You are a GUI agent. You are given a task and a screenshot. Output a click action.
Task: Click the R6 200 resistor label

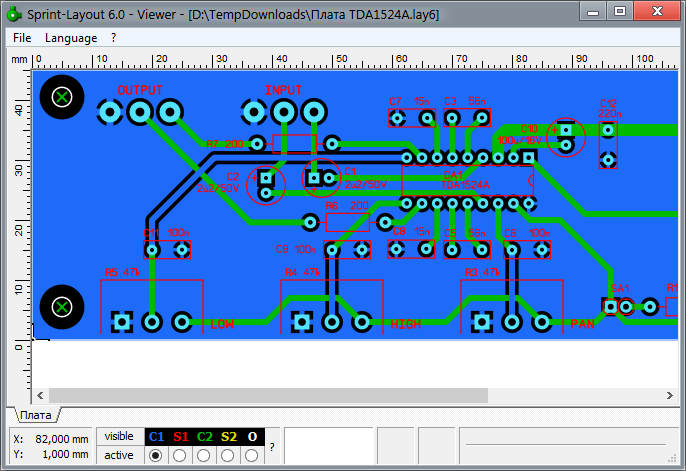coord(347,206)
